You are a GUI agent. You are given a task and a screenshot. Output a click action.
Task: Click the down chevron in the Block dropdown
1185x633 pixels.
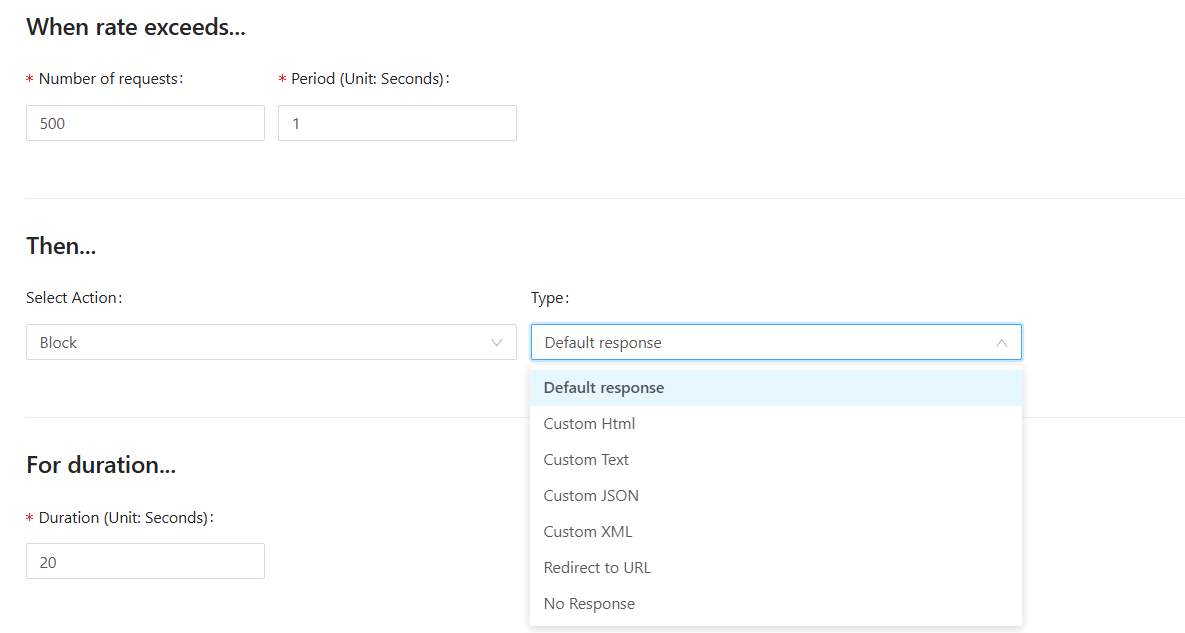497,343
